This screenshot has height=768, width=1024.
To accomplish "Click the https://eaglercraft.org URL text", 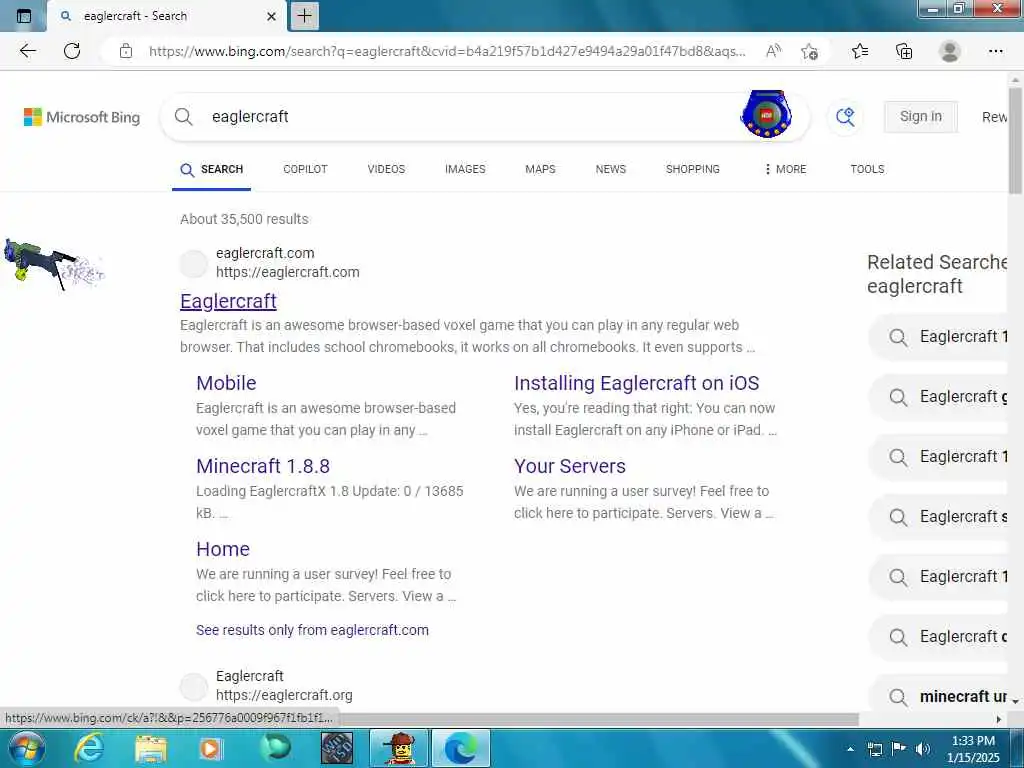I will tap(284, 696).
